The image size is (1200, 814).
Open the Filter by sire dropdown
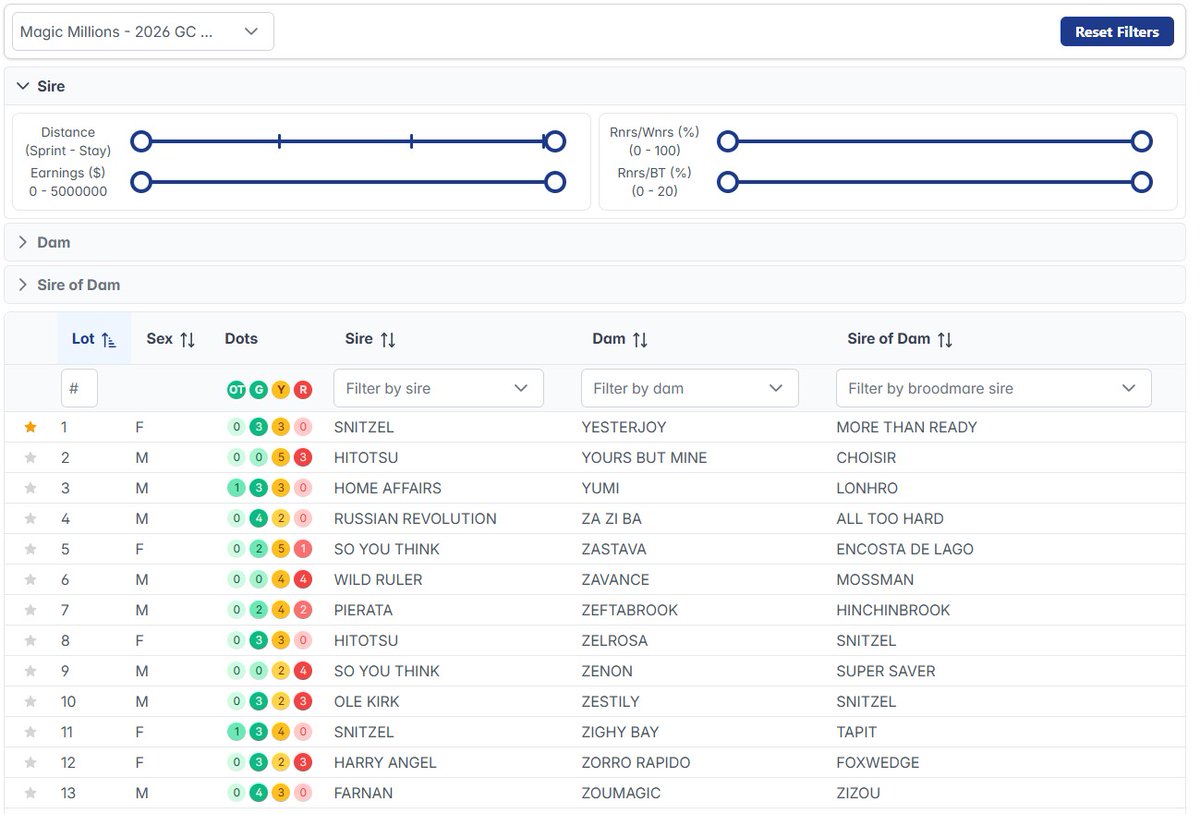tap(439, 388)
